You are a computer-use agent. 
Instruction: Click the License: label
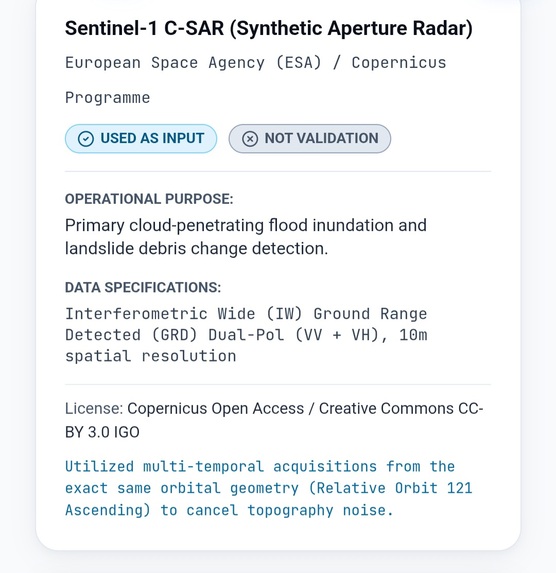(x=94, y=409)
